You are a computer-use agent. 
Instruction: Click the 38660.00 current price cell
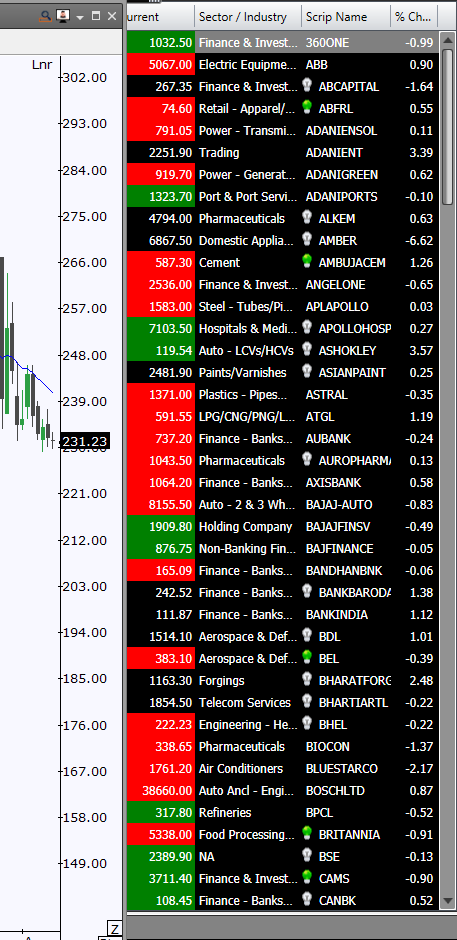coord(161,790)
